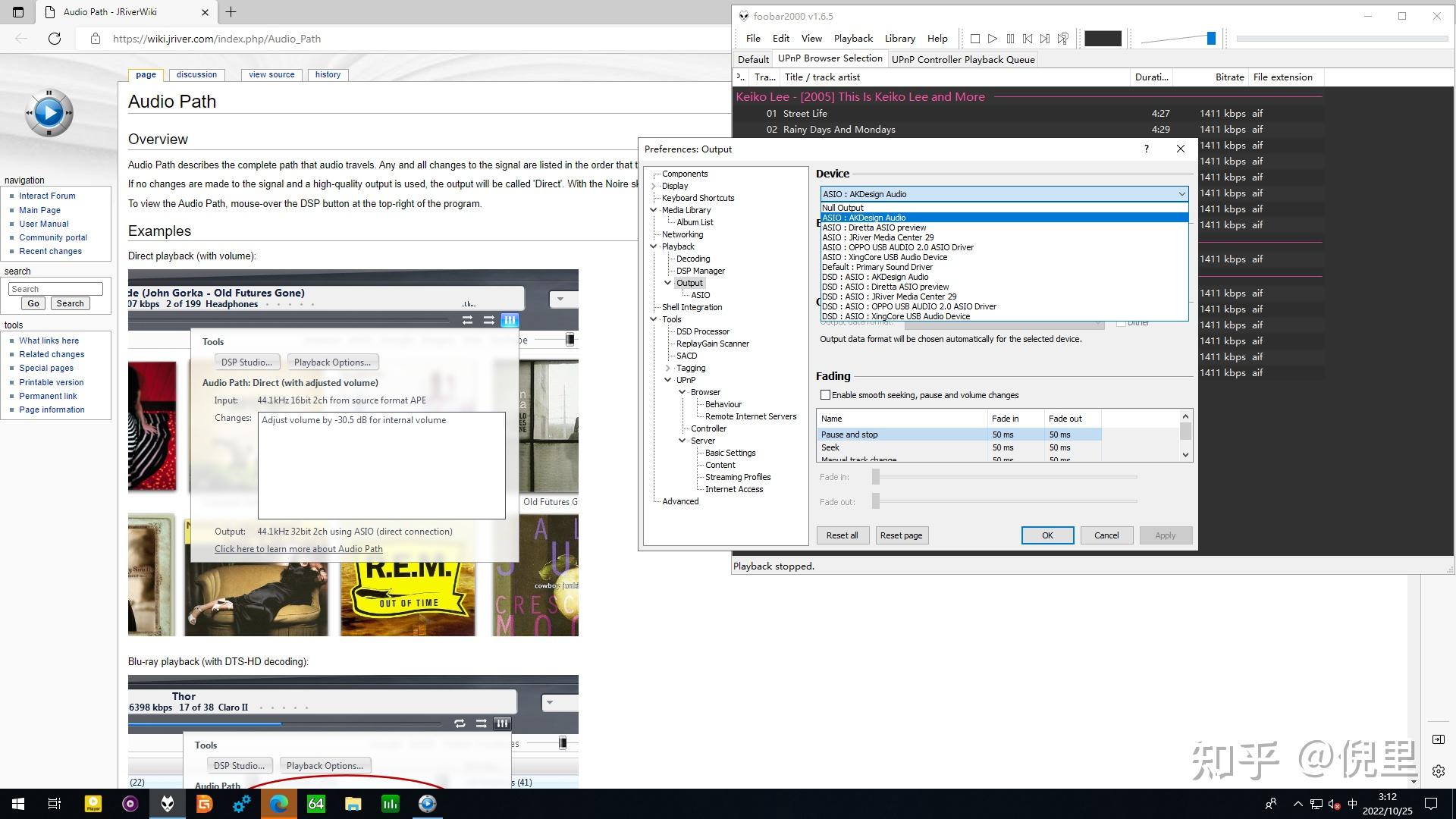Click the Pause toolbar icon

1010,39
